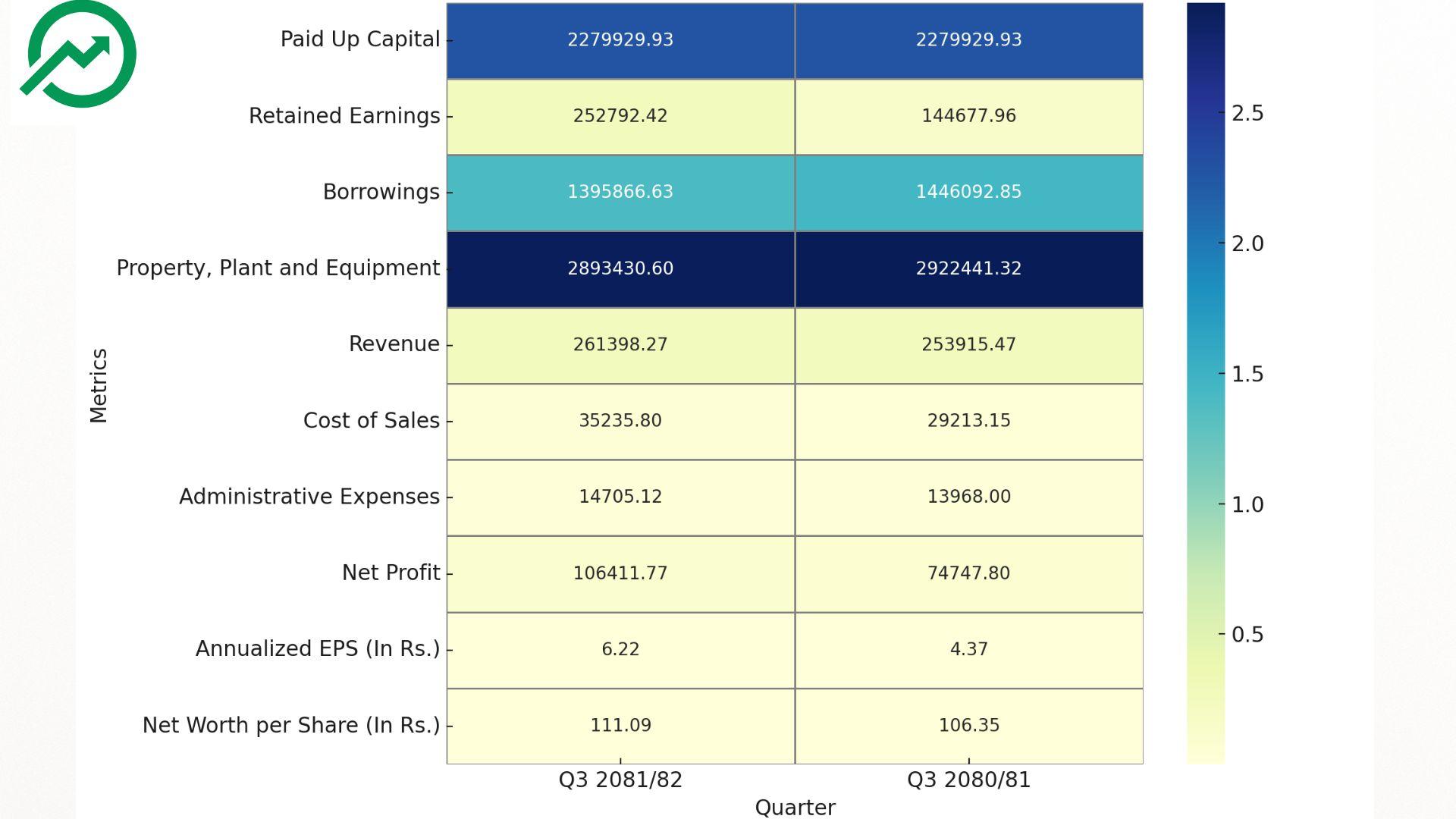Select the Net Profit 74747.80 cell
This screenshot has height=819, width=1456.
968,573
